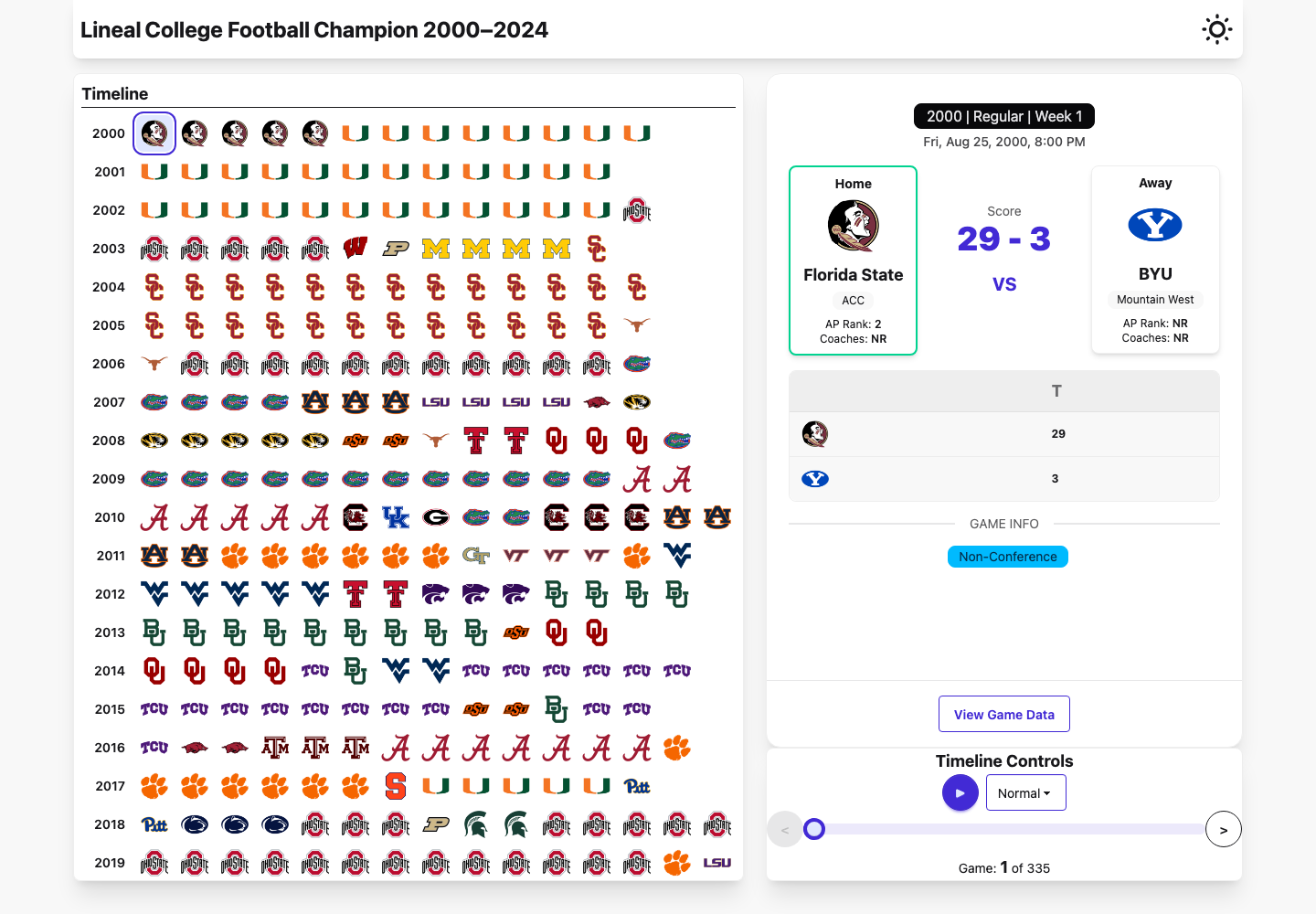Screen dimensions: 1316x914
Task: Click the TCU logo in the 2016 row
Action: click(154, 748)
